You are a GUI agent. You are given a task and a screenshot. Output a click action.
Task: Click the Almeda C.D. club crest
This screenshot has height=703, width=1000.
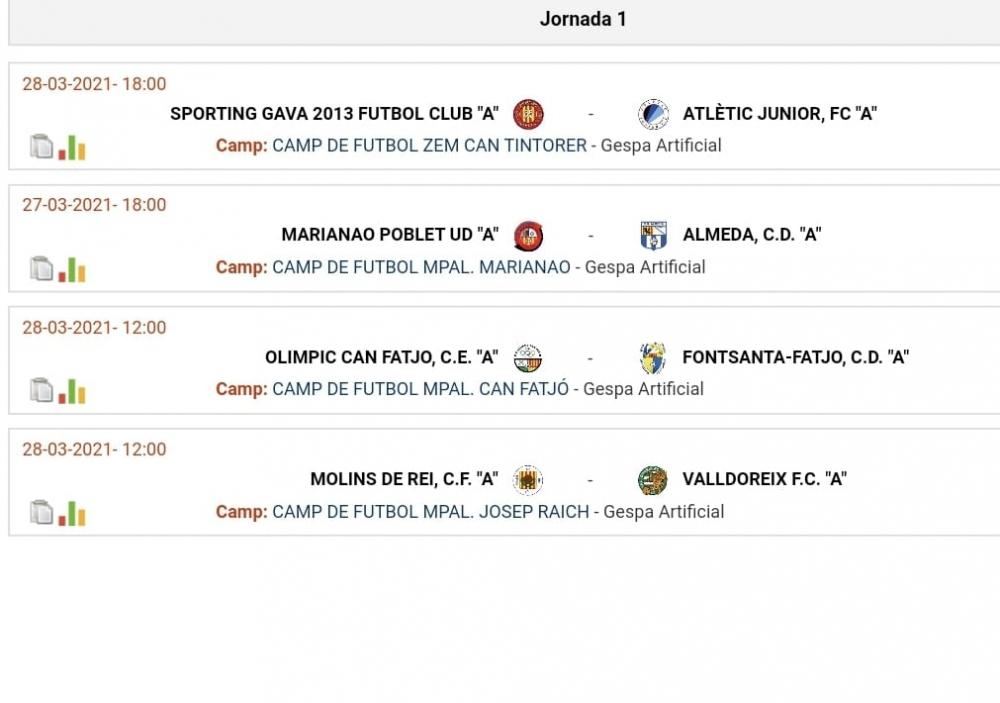pyautogui.click(x=654, y=235)
